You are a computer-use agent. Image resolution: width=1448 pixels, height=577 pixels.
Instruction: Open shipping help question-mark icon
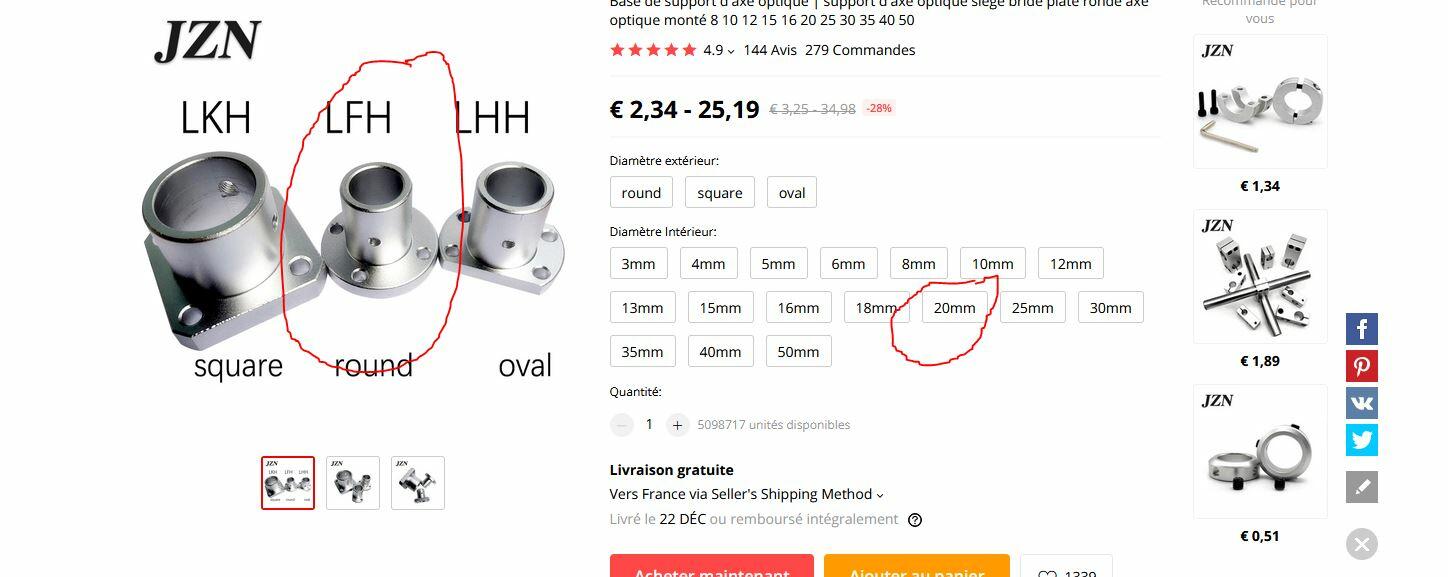pyautogui.click(x=915, y=520)
